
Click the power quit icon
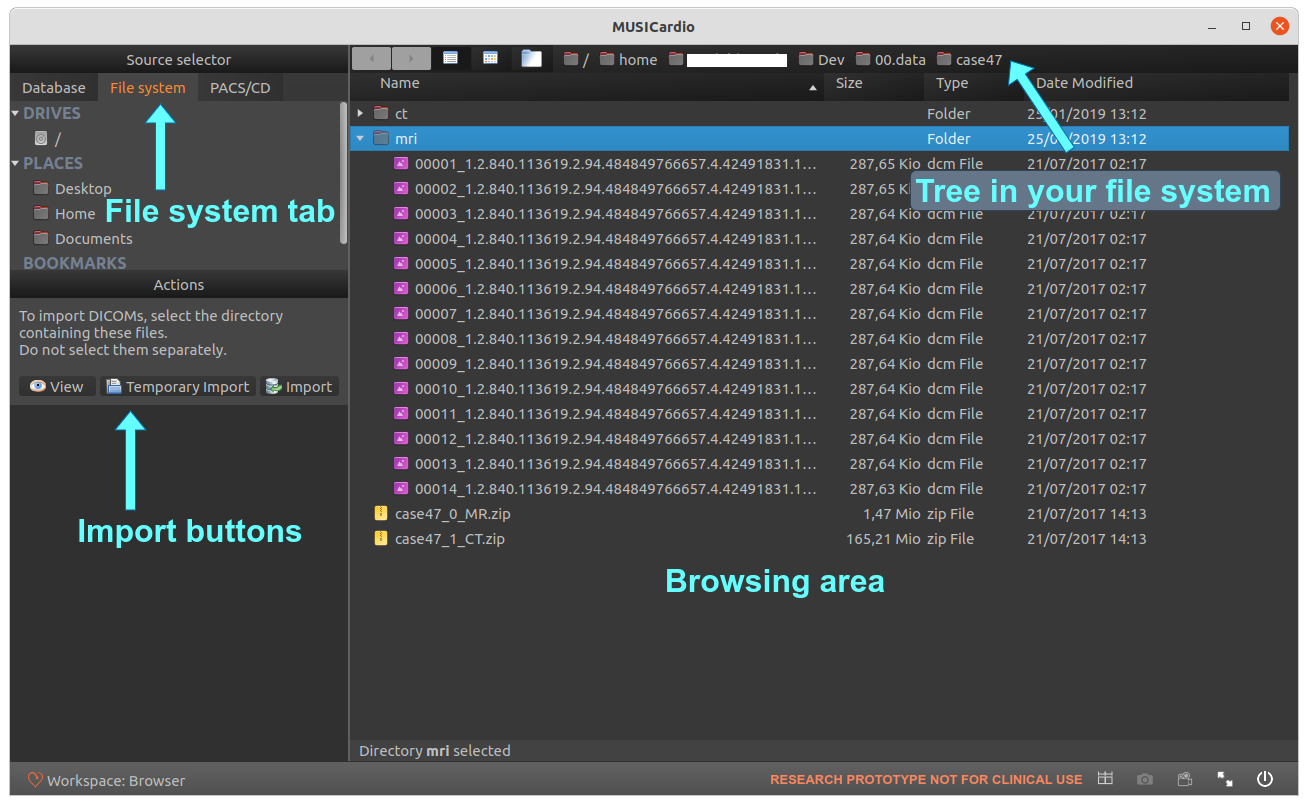tap(1265, 779)
